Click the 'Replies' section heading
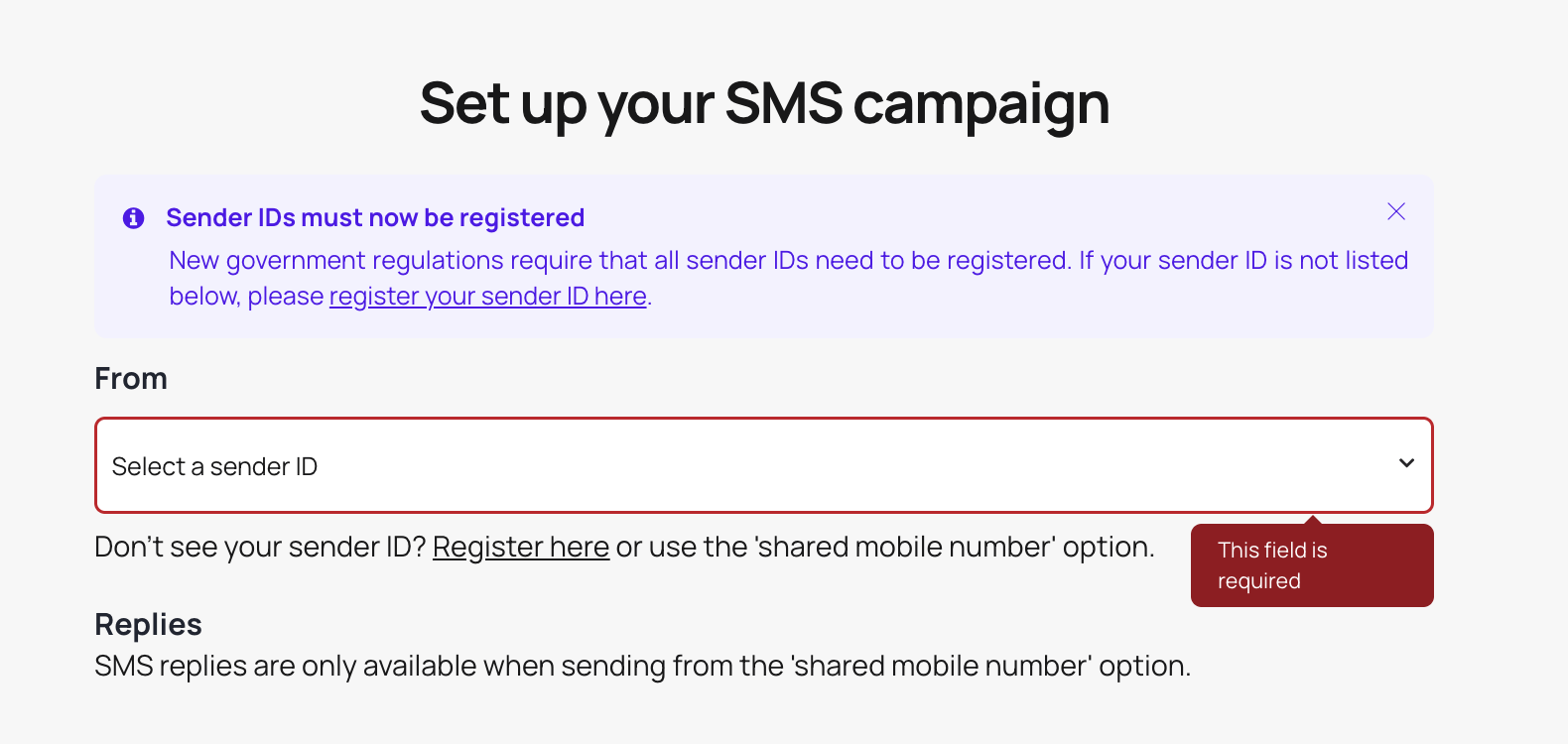 click(x=148, y=625)
